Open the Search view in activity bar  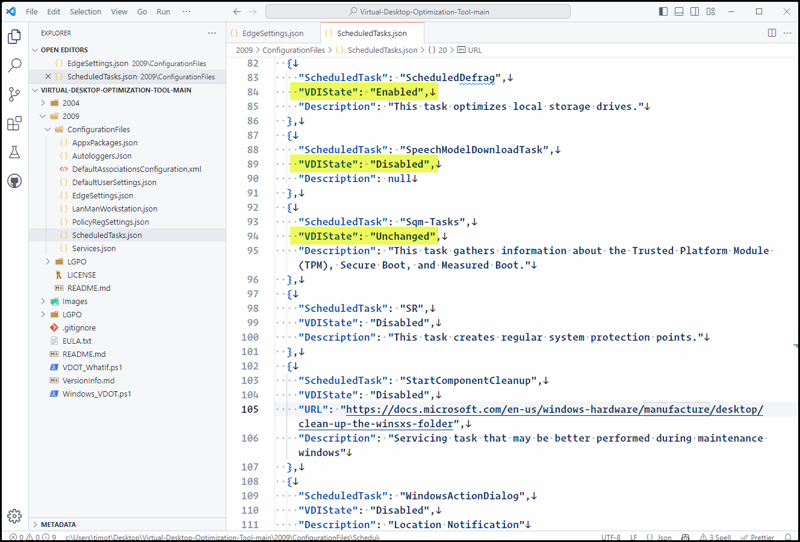coord(14,65)
